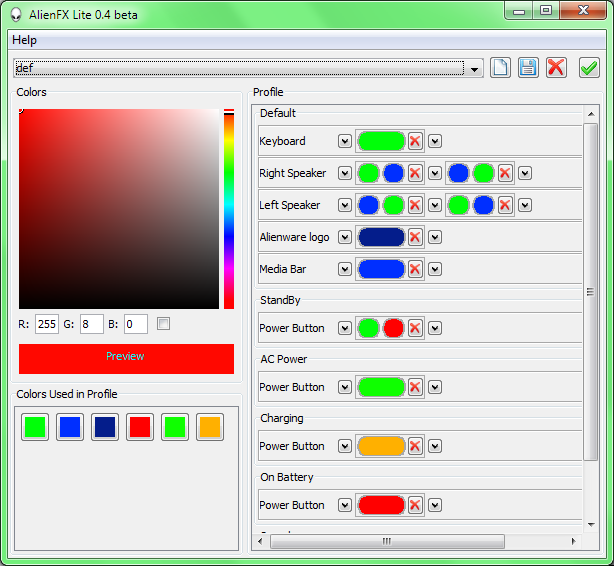Select the Media Bar blue color pill
614x566 pixels.
381,269
